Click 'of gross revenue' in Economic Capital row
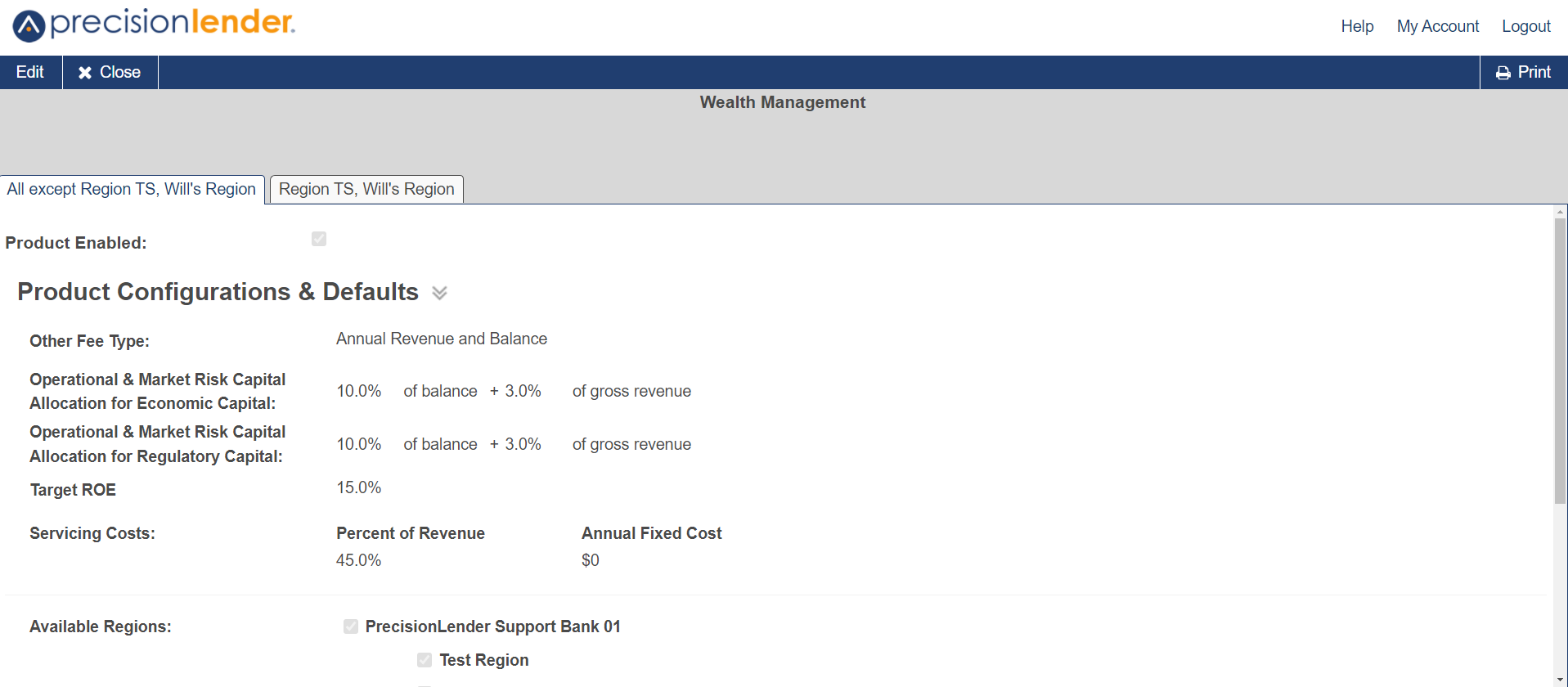This screenshot has width=1568, height=687. click(631, 391)
